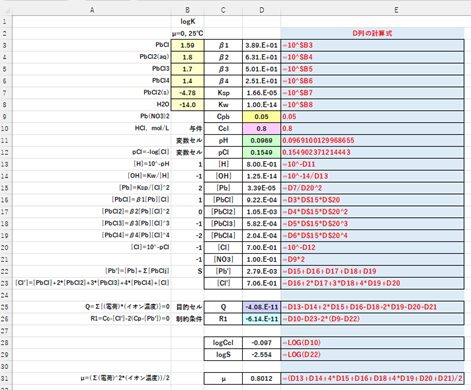Click the '目的セル' cell
Viewport: 471px width, 390px height.
189,307
